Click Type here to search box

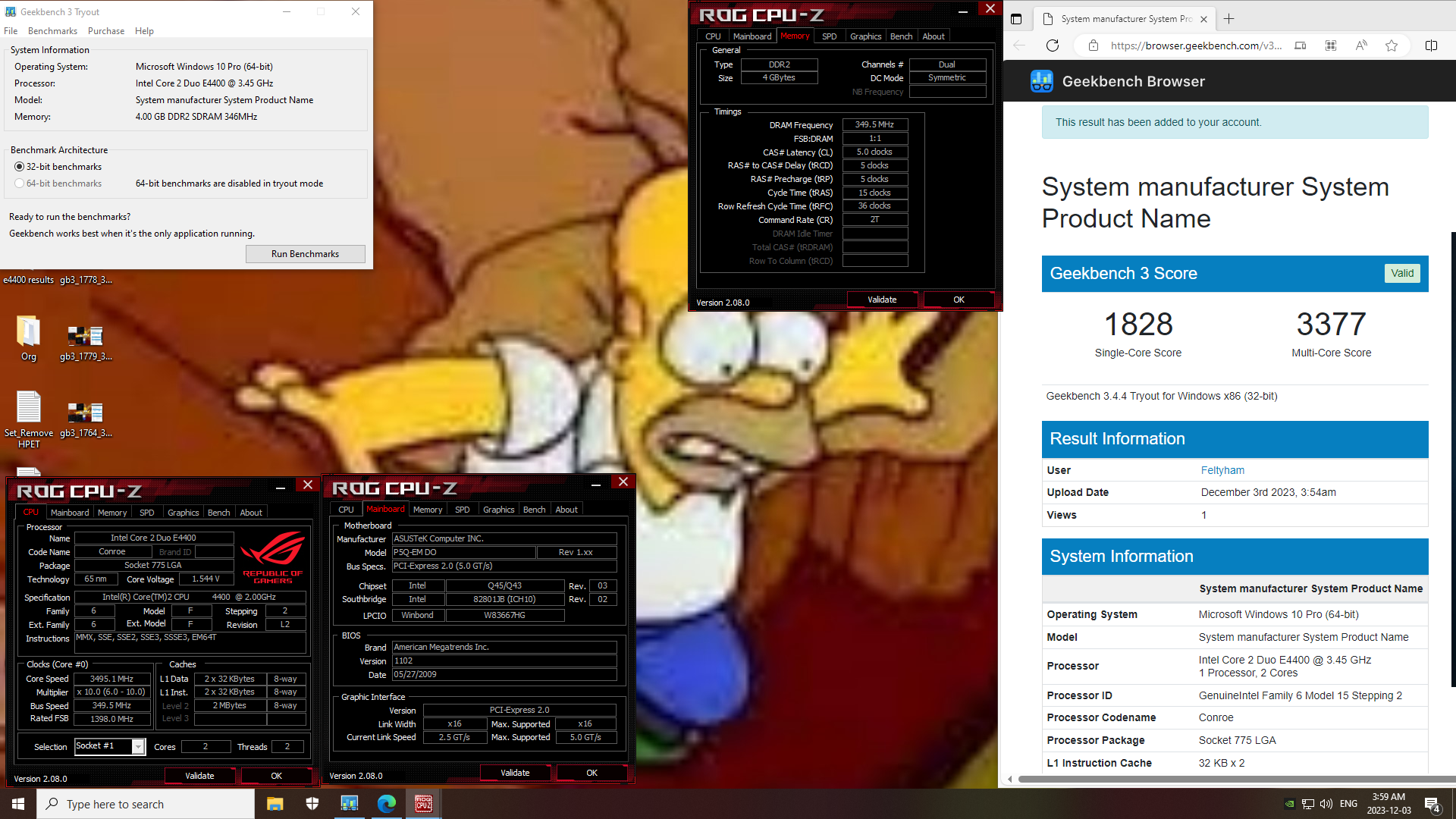pos(146,804)
